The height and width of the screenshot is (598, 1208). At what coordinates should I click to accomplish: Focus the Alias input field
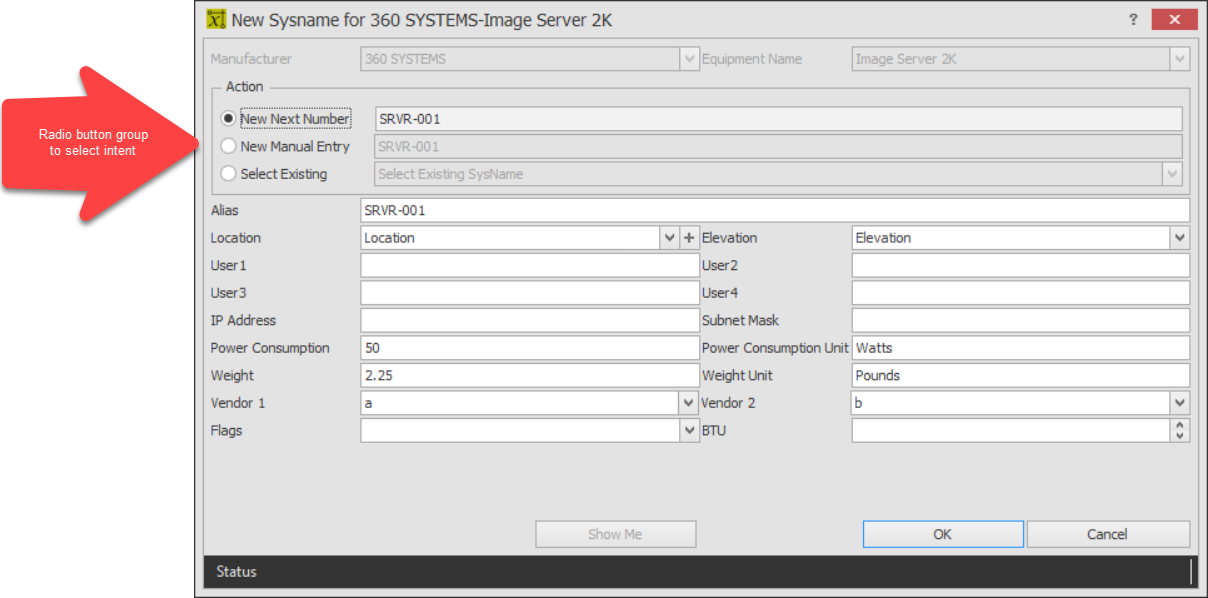click(x=775, y=211)
